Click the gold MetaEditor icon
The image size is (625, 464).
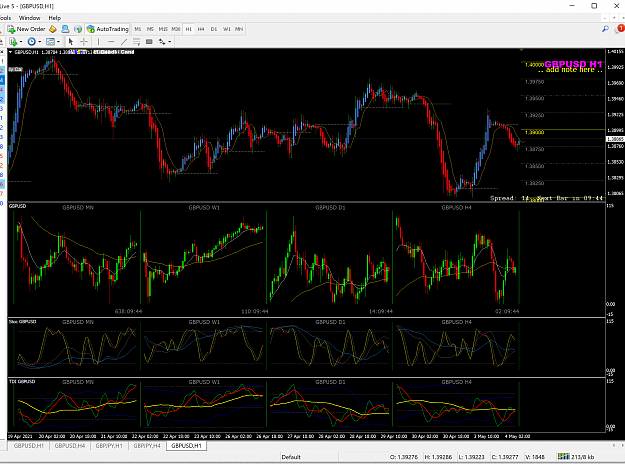pos(53,29)
